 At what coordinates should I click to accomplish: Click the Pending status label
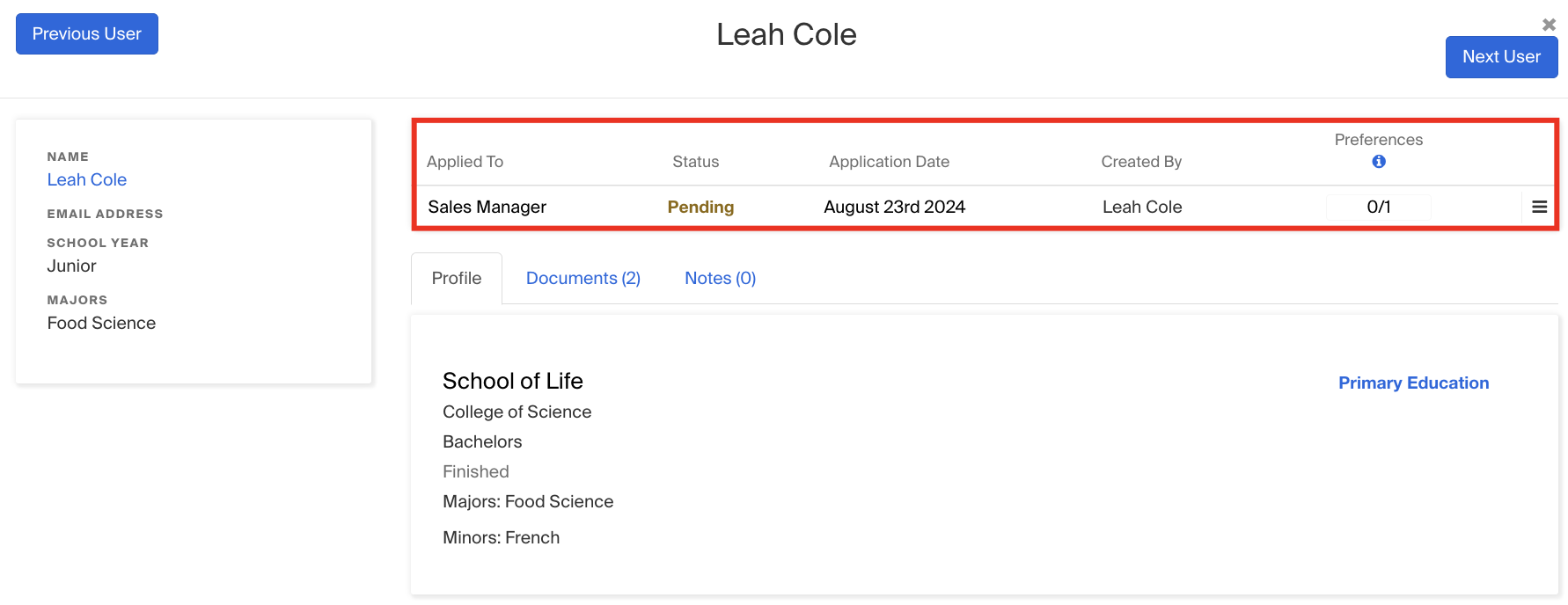click(x=700, y=208)
